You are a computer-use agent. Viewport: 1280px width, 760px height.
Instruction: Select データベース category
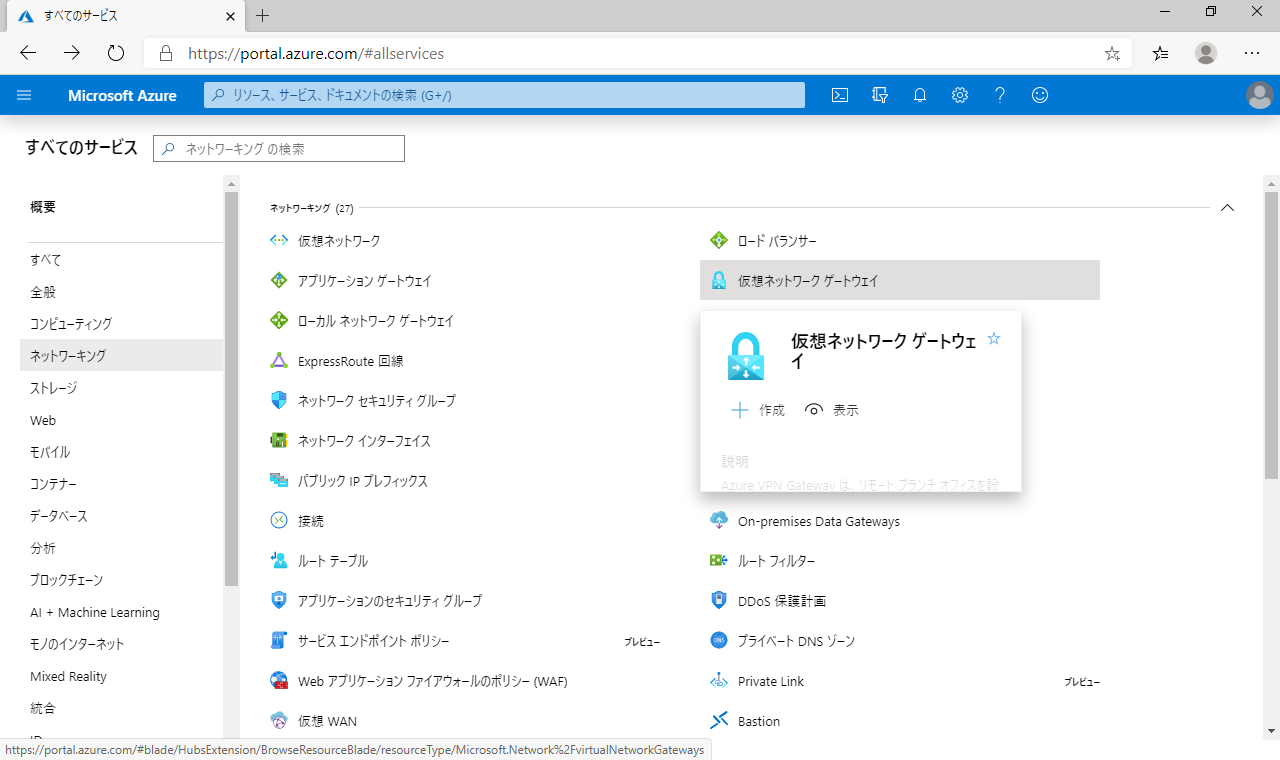coord(59,516)
